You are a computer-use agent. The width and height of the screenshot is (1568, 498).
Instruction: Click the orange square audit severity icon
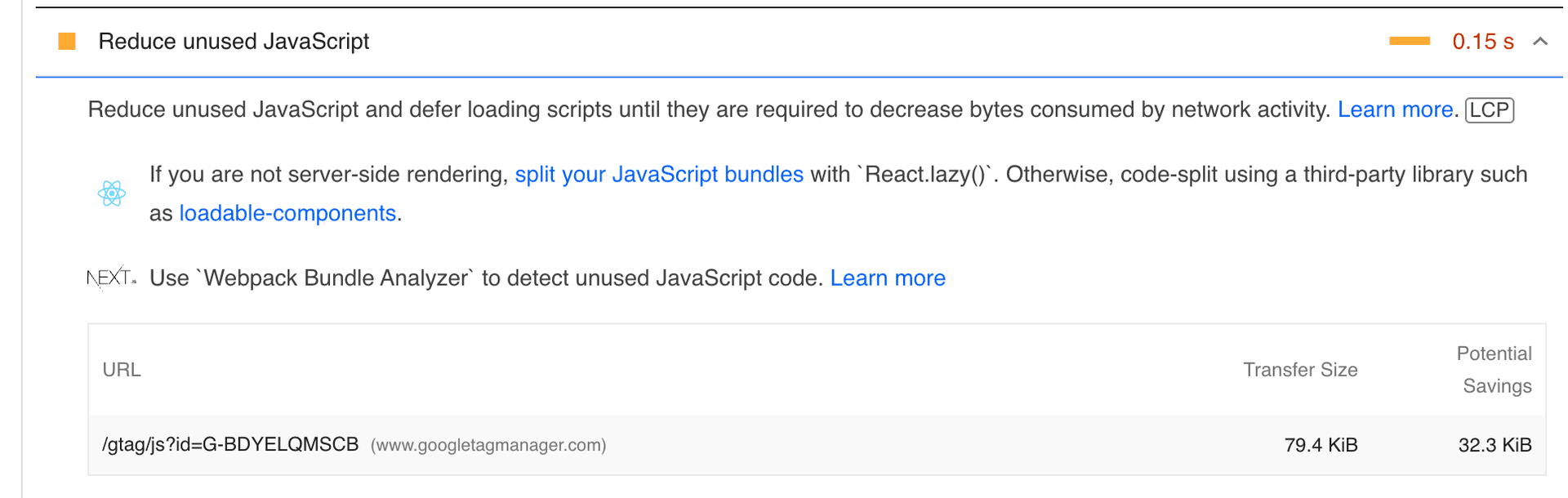(67, 41)
